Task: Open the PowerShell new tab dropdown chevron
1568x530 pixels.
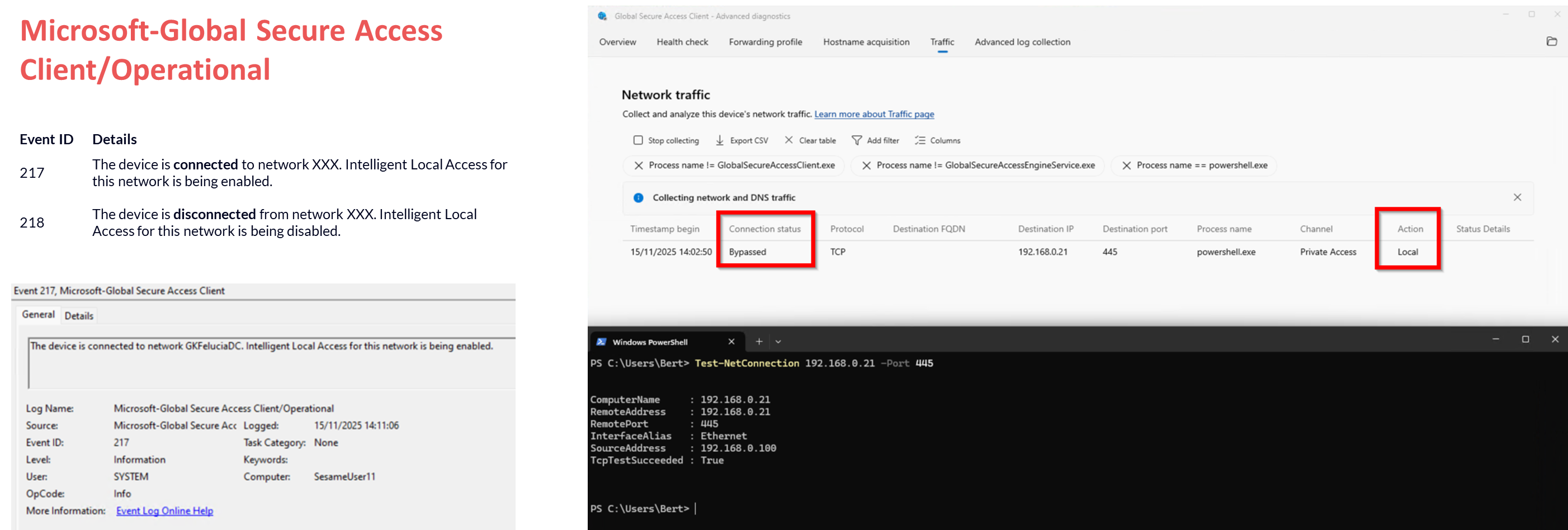Action: click(x=778, y=342)
